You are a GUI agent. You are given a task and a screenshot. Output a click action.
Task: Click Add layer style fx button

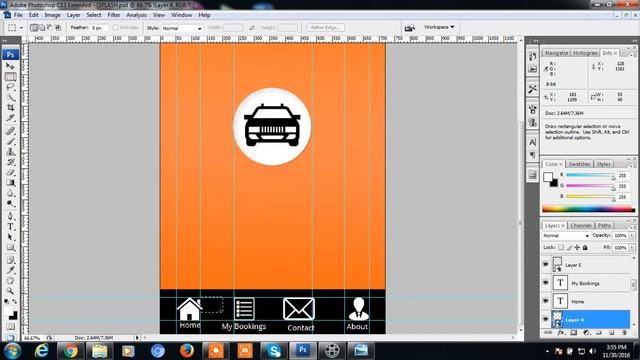tap(561, 333)
